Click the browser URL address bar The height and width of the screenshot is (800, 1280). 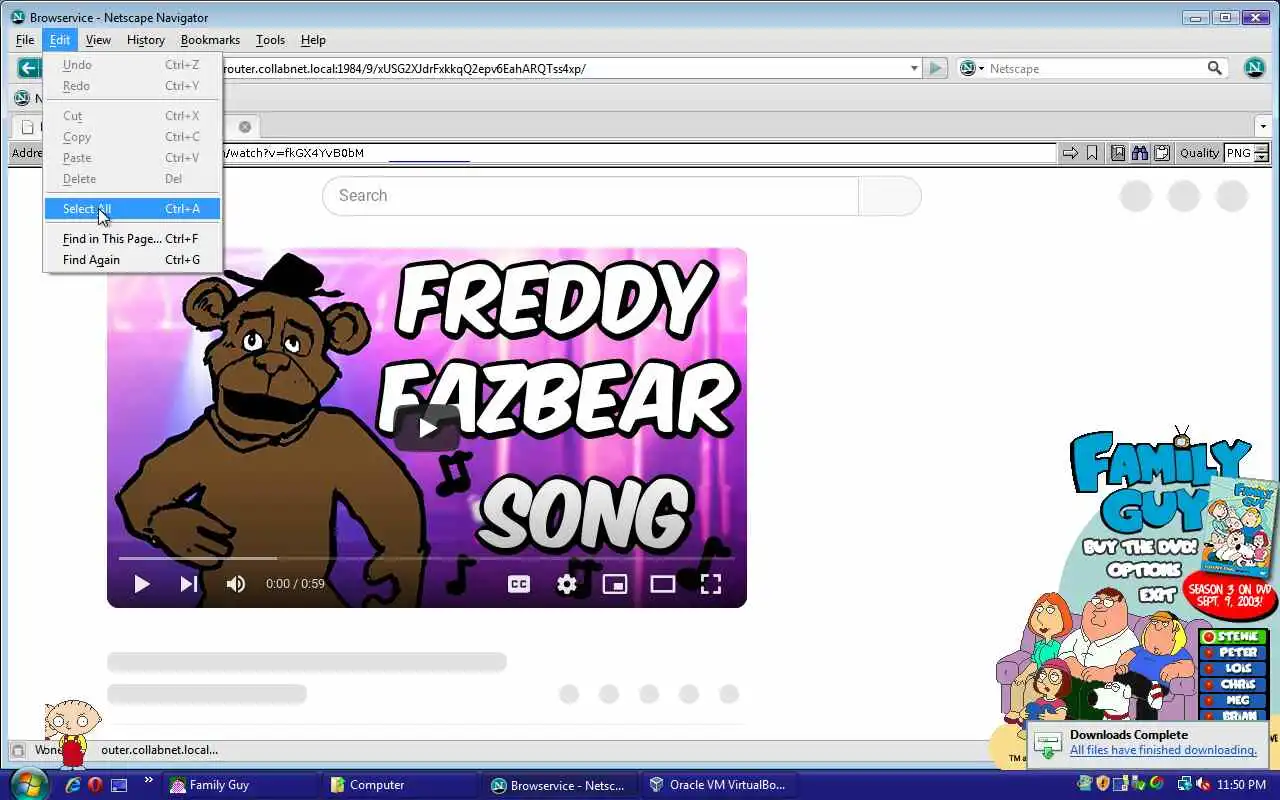click(560, 68)
